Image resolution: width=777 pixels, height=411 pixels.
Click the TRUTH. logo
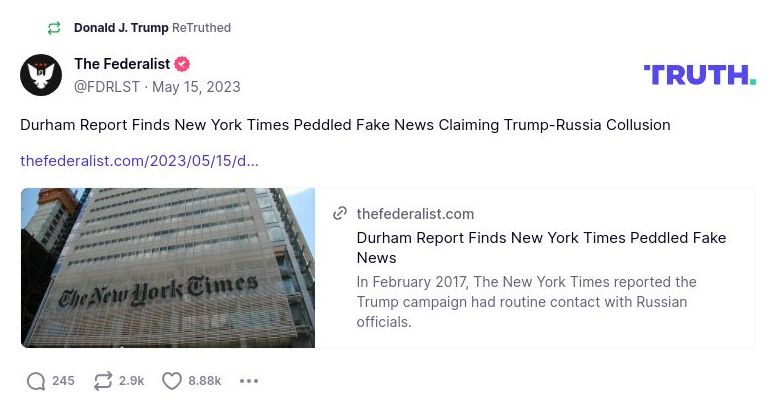pyautogui.click(x=699, y=75)
